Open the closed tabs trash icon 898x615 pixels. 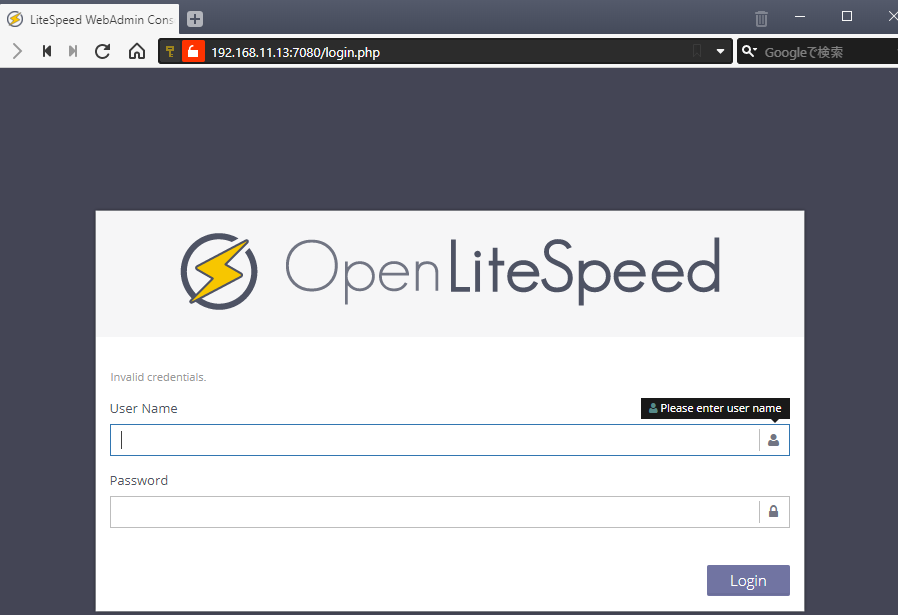click(761, 18)
